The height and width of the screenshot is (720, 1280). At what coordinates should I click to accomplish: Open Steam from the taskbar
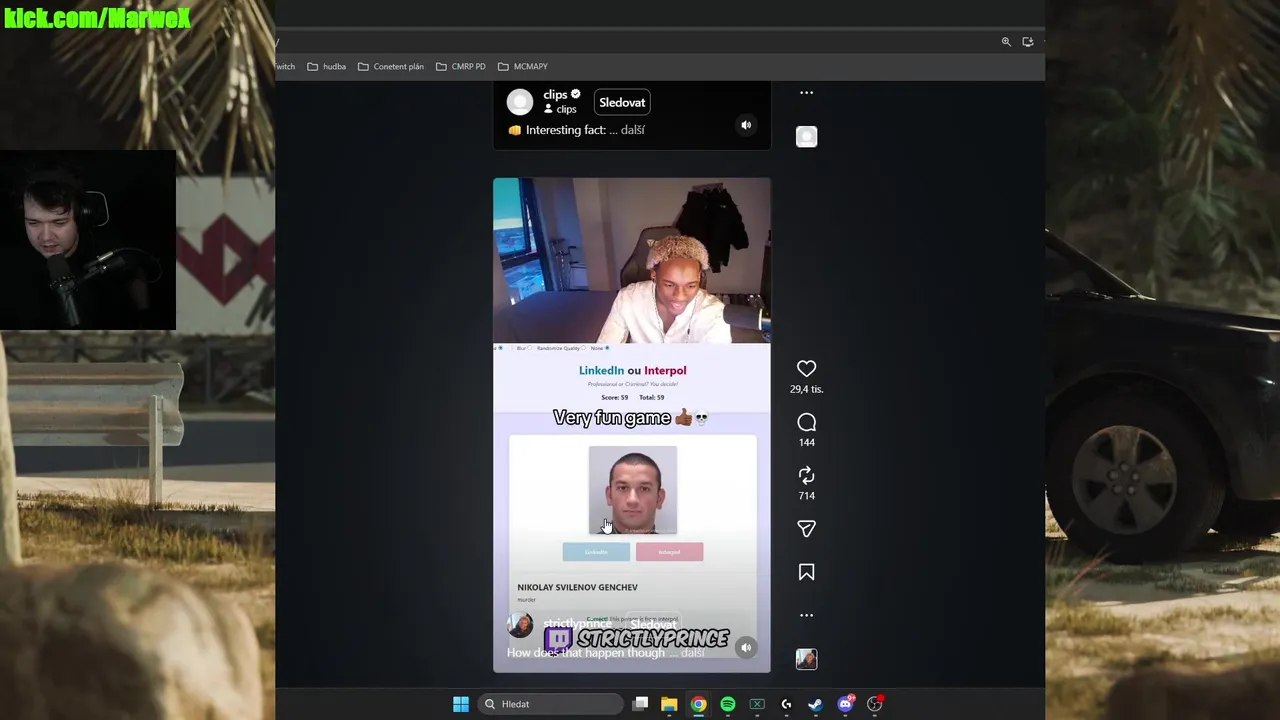point(815,704)
